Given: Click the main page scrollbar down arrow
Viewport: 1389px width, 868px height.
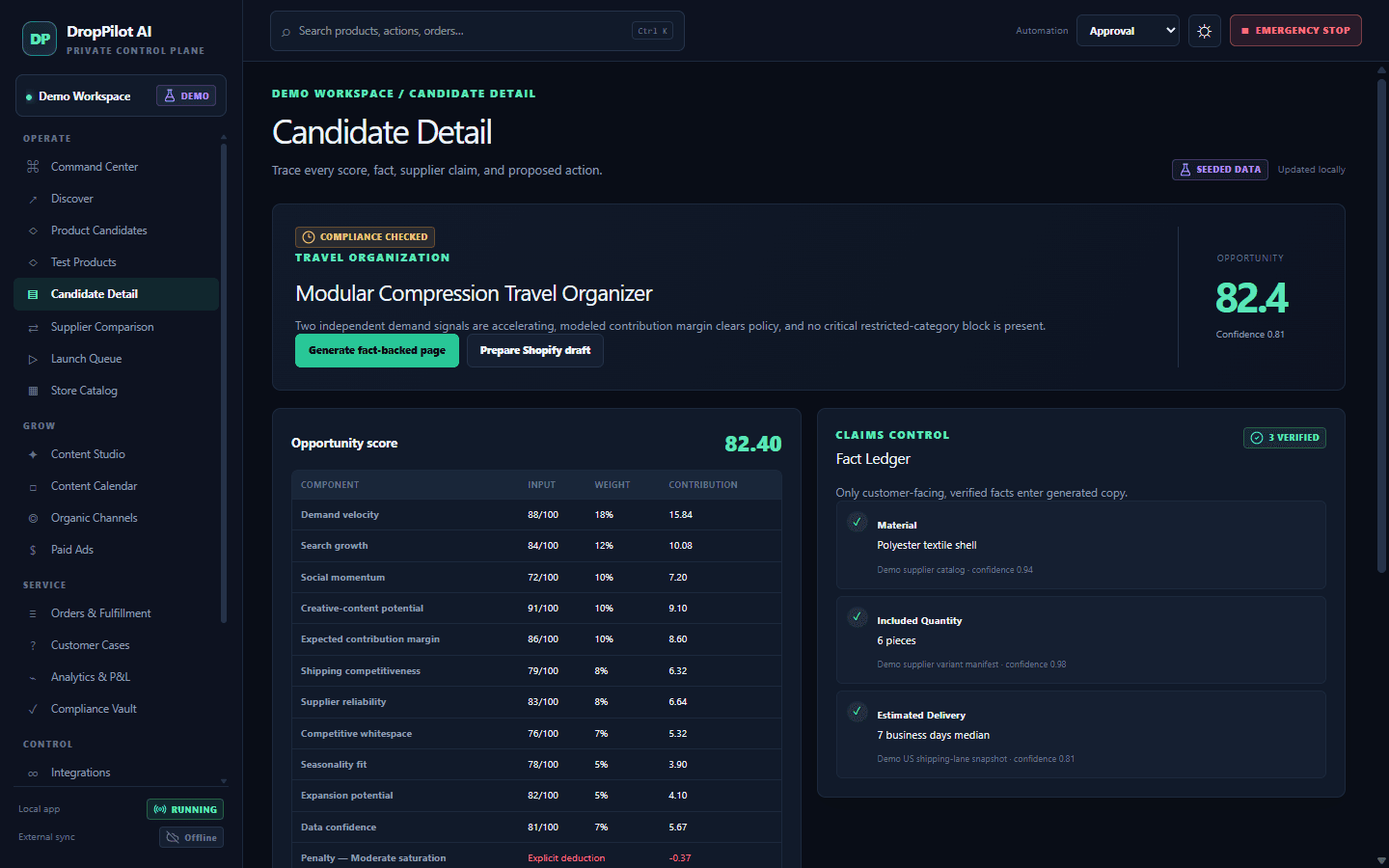Looking at the screenshot, I should point(1381,860).
